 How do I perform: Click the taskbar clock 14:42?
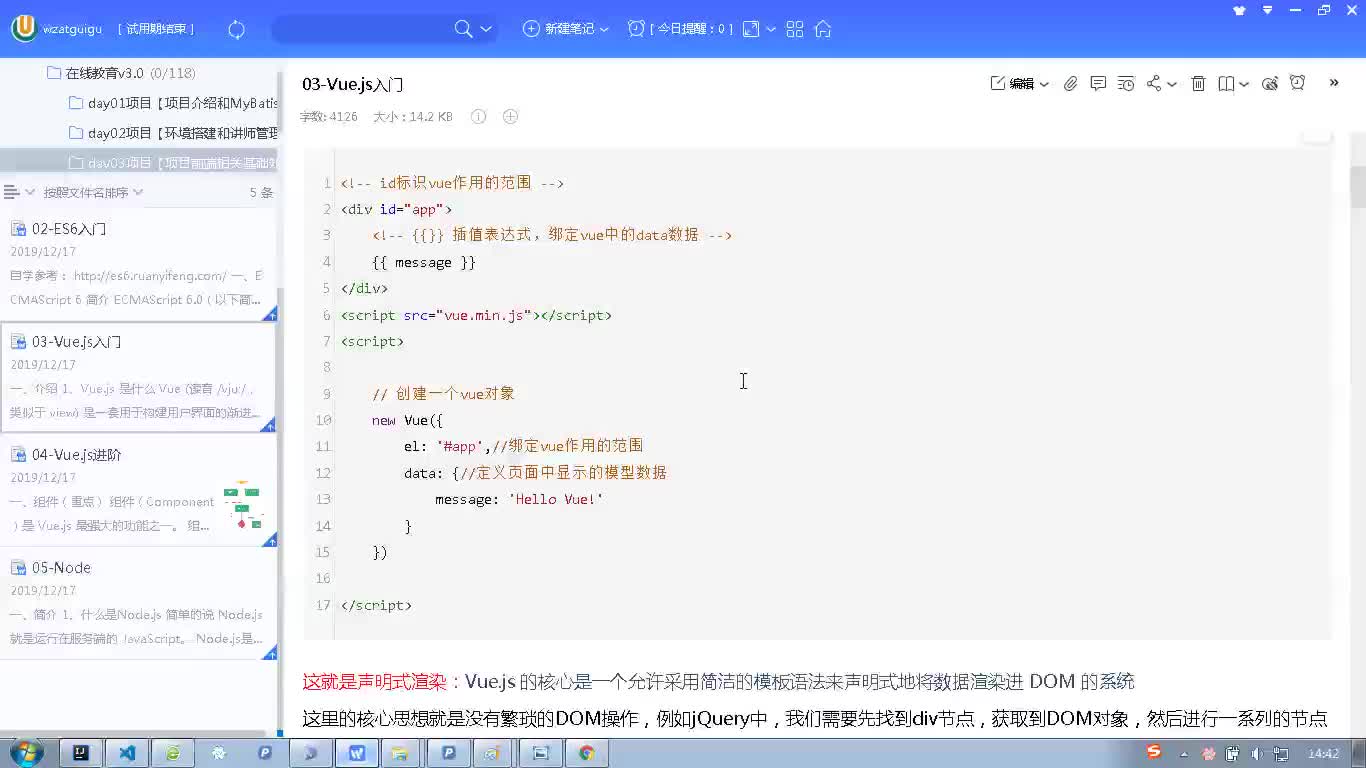tap(1323, 754)
